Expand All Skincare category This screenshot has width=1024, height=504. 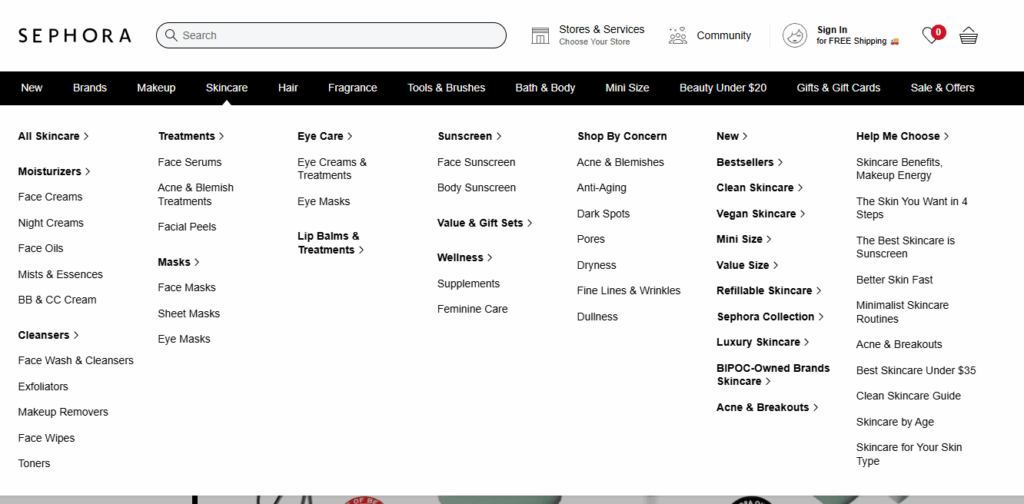(54, 136)
